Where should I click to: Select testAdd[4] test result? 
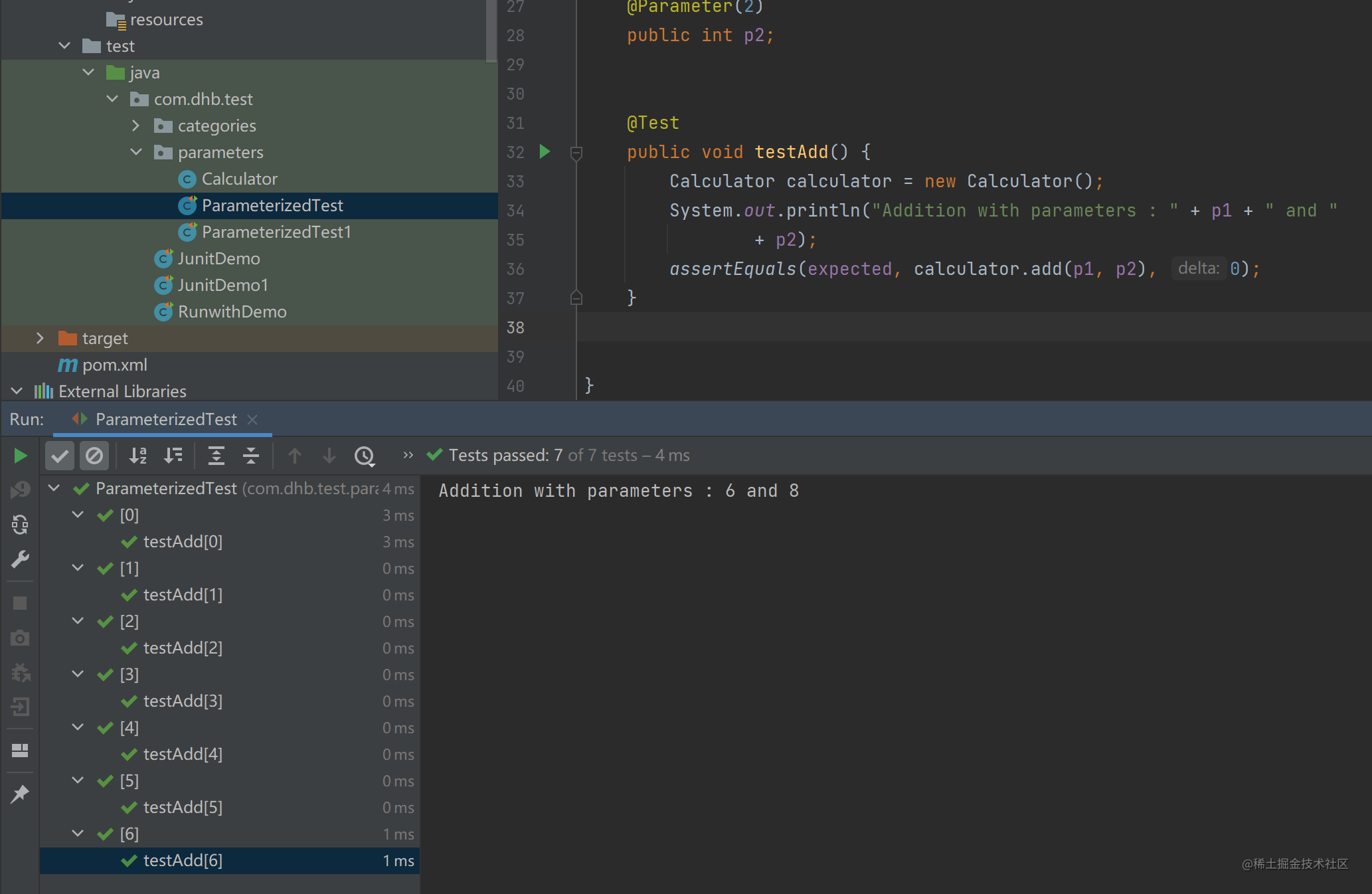tap(230, 754)
